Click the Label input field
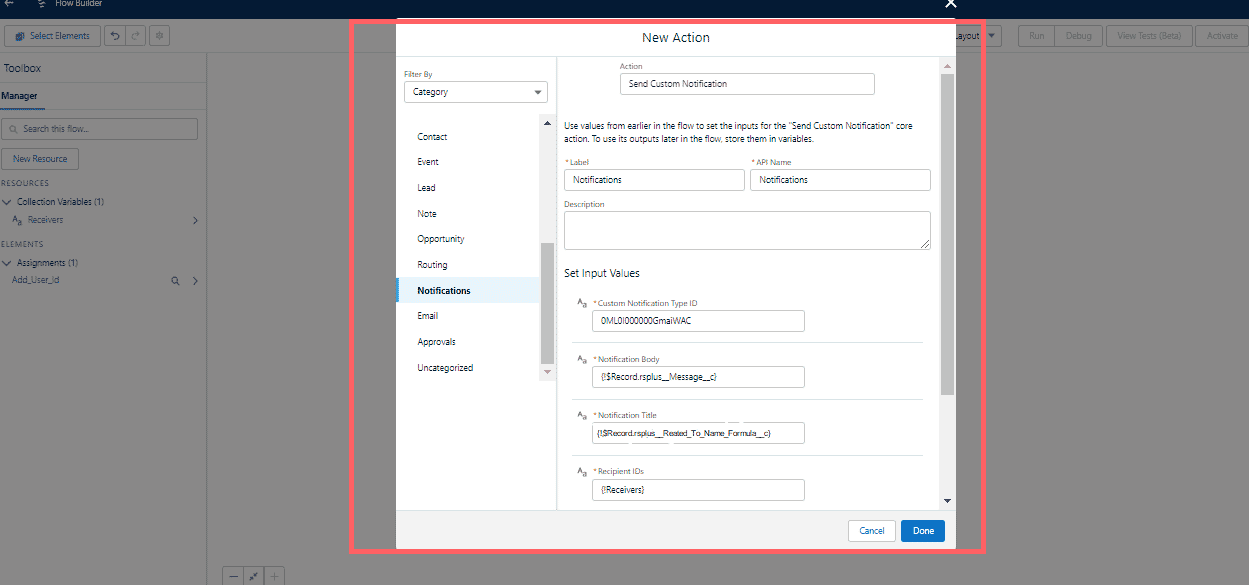This screenshot has height=585, width=1249. coord(654,180)
